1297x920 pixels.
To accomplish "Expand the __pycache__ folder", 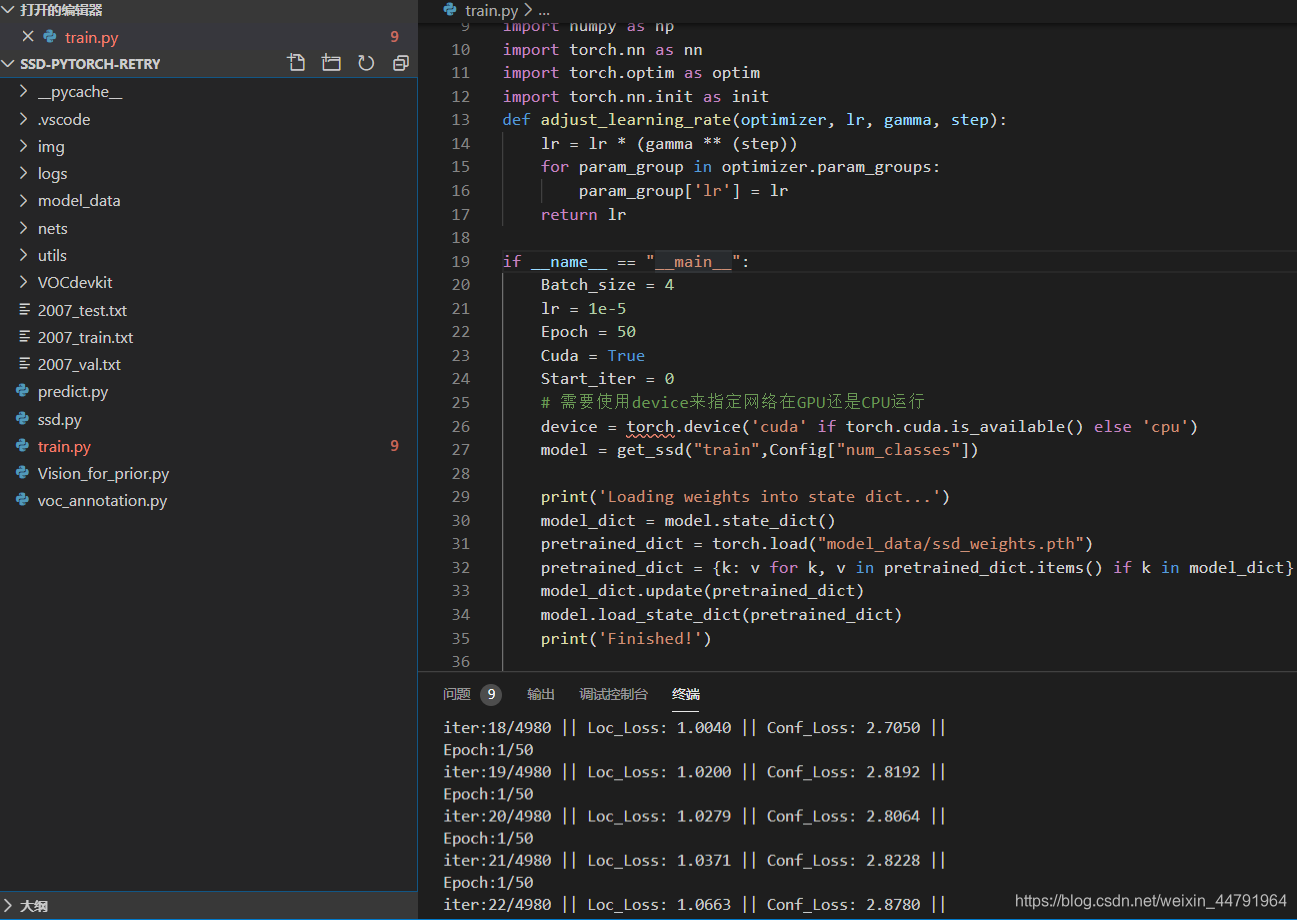I will 24,92.
